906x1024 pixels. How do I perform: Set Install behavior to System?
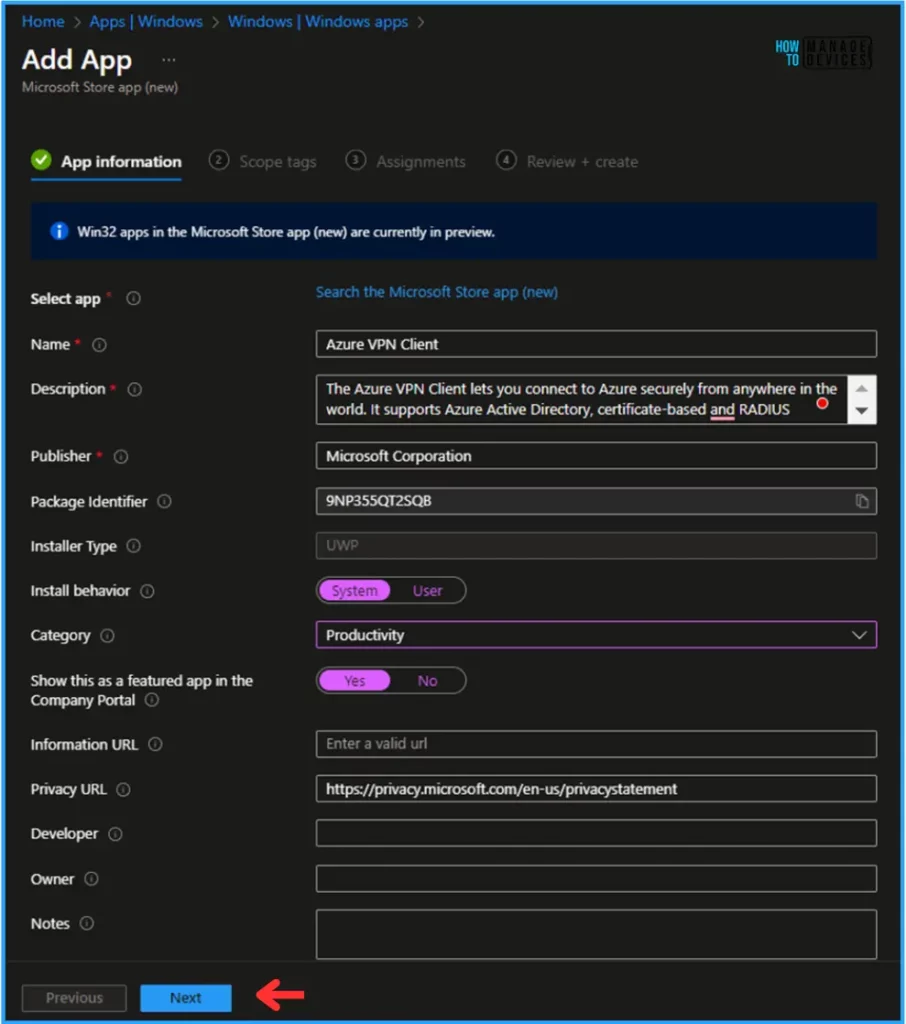coord(354,590)
